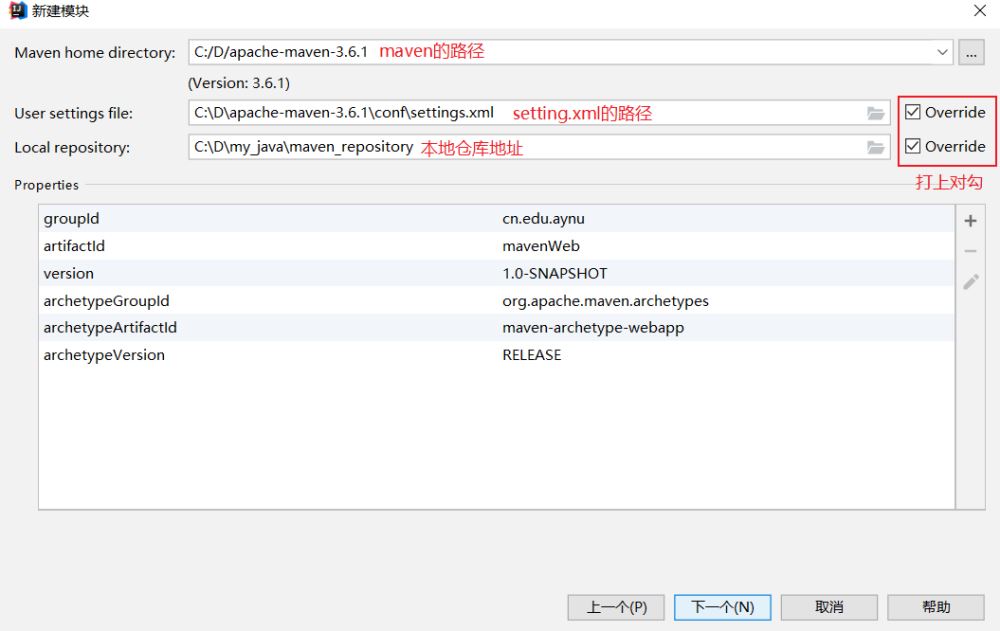Click the 上一个(P) previous button
1000x631 pixels.
(616, 607)
